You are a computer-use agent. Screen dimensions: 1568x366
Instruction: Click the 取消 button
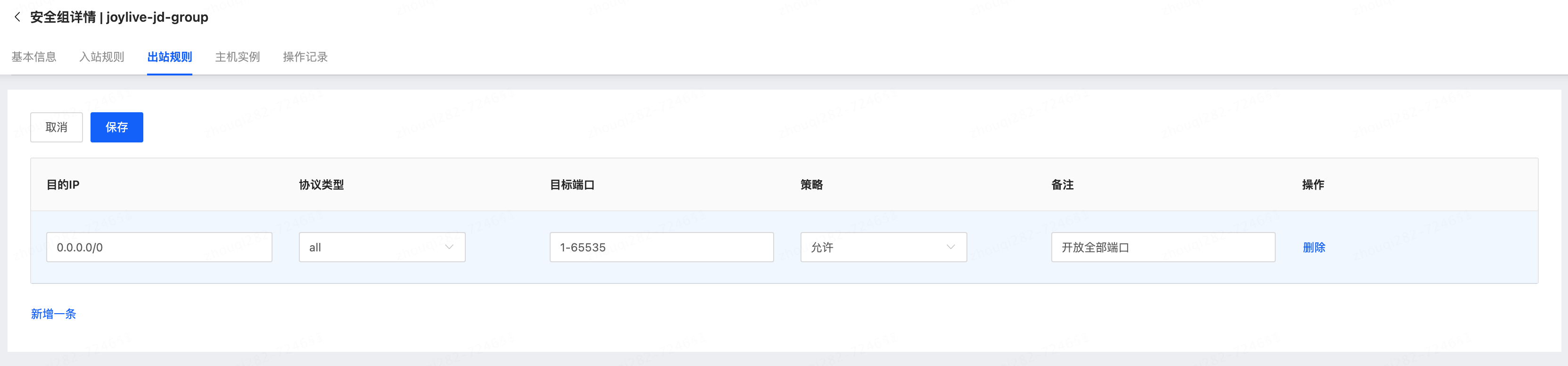coord(57,127)
